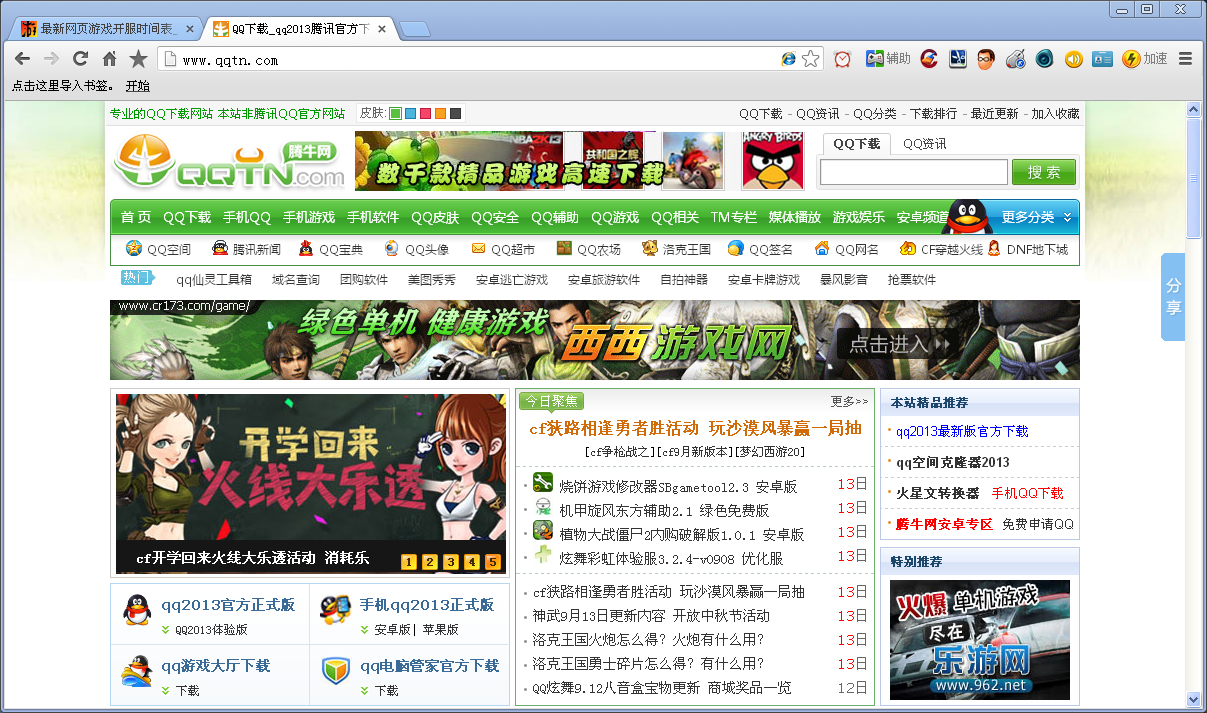
Task: Expand the 更多分类 dropdown
Action: (1036, 217)
